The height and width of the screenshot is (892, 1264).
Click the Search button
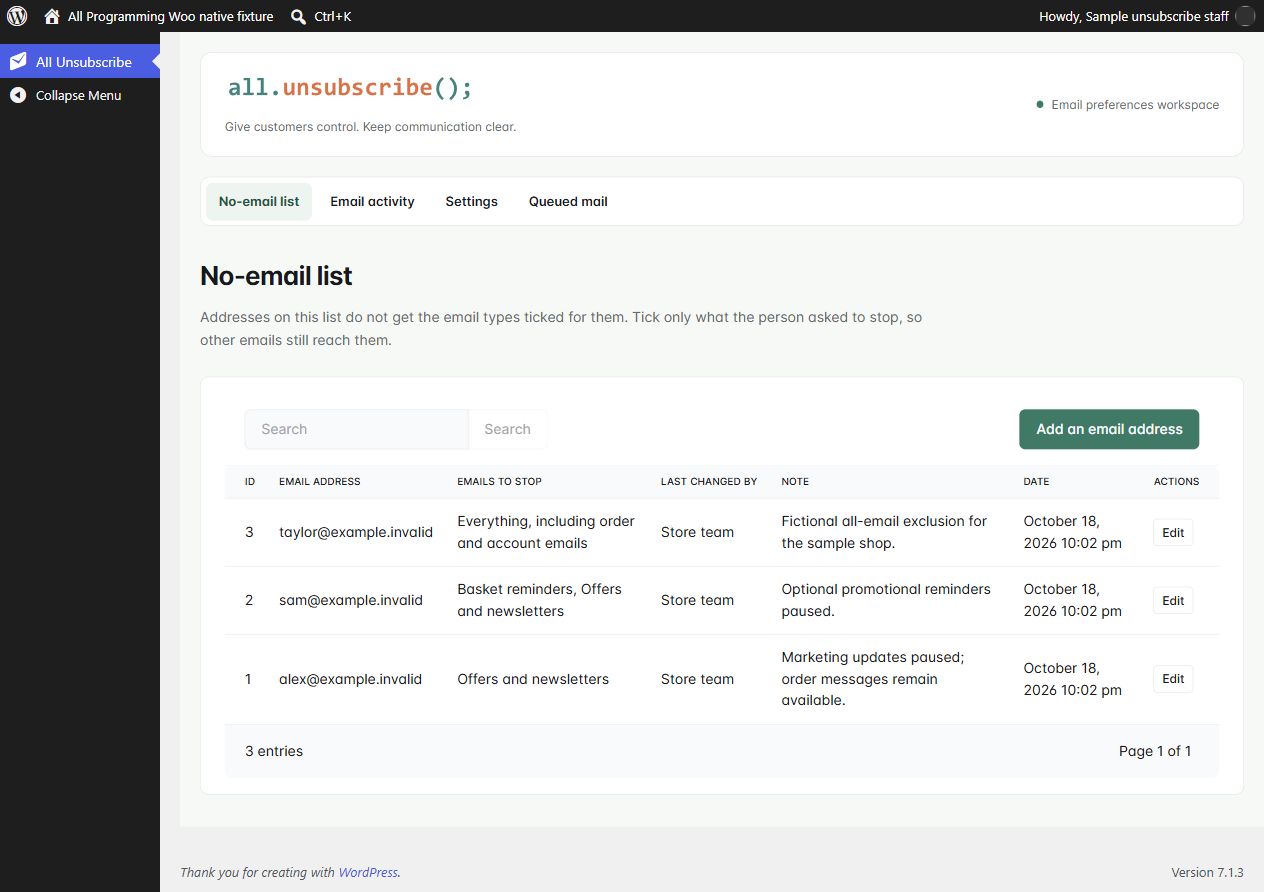pyautogui.click(x=507, y=429)
